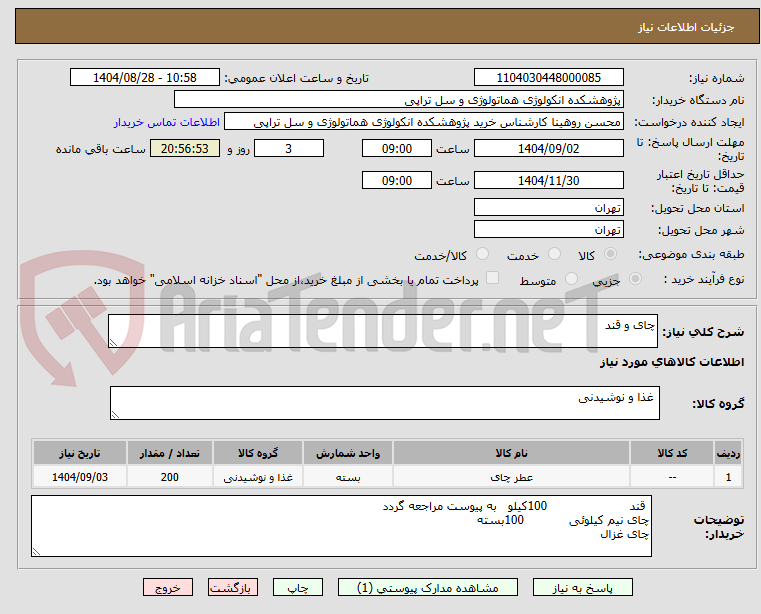Click the resize handle of توضیحات خریدار box
Viewport: 761px width, 614px height.
point(36,551)
